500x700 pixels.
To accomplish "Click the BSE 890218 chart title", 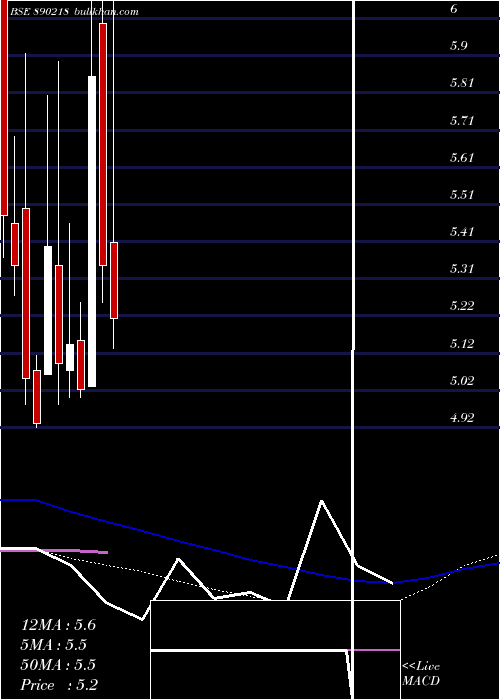I will [x=39, y=12].
